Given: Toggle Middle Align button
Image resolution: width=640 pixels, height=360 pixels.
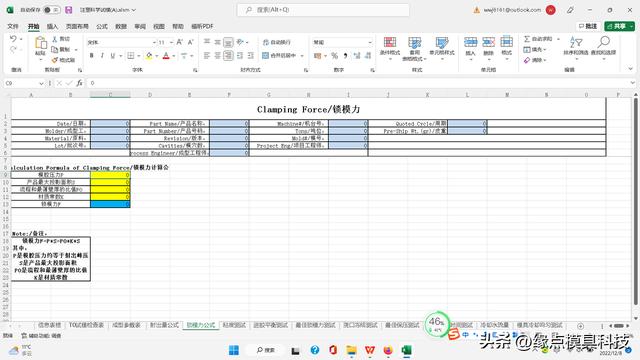Looking at the screenshot, I should (x=218, y=42).
